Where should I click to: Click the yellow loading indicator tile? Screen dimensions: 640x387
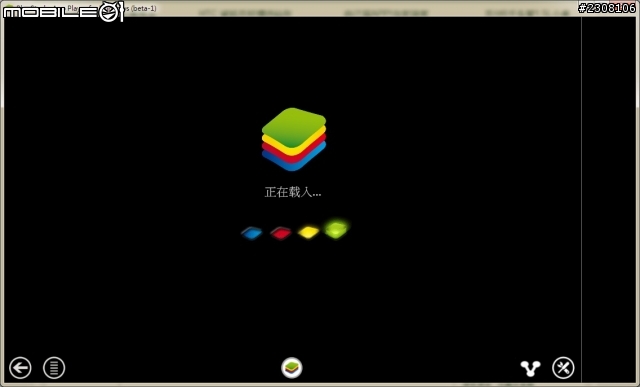pyautogui.click(x=309, y=232)
